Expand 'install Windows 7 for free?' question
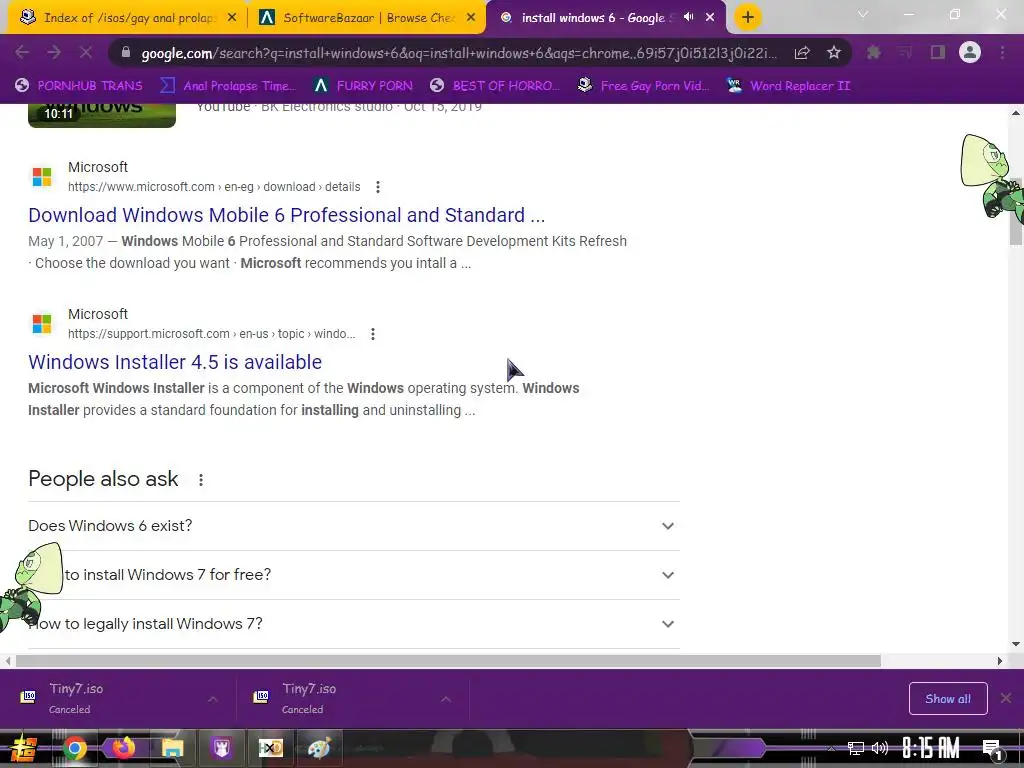 click(x=354, y=575)
